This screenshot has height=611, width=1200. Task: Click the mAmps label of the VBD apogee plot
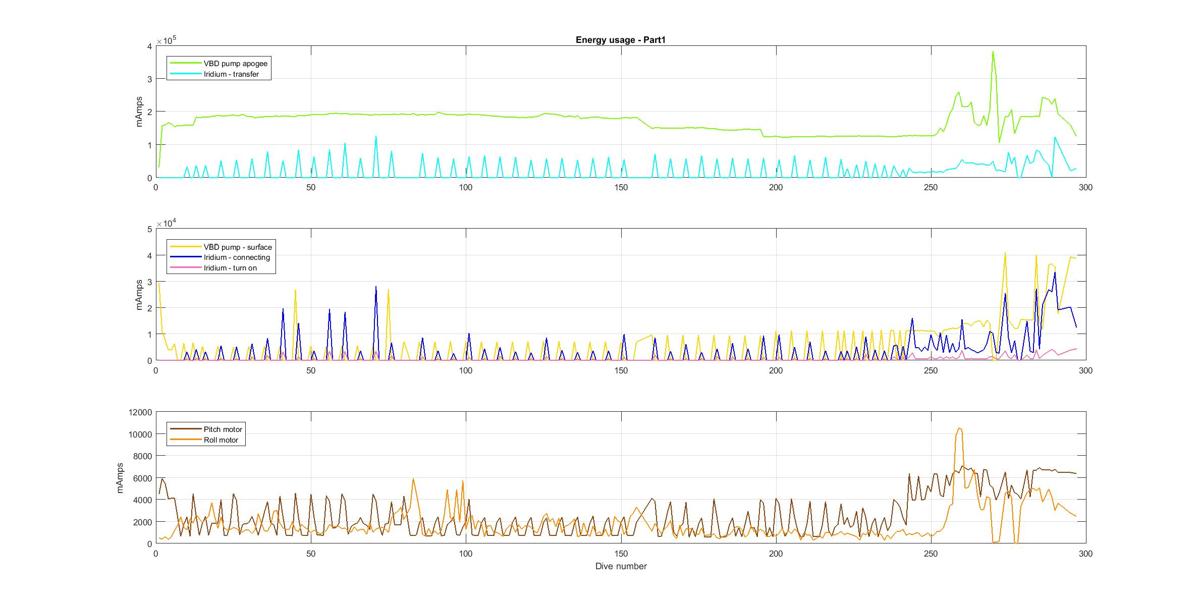point(141,111)
